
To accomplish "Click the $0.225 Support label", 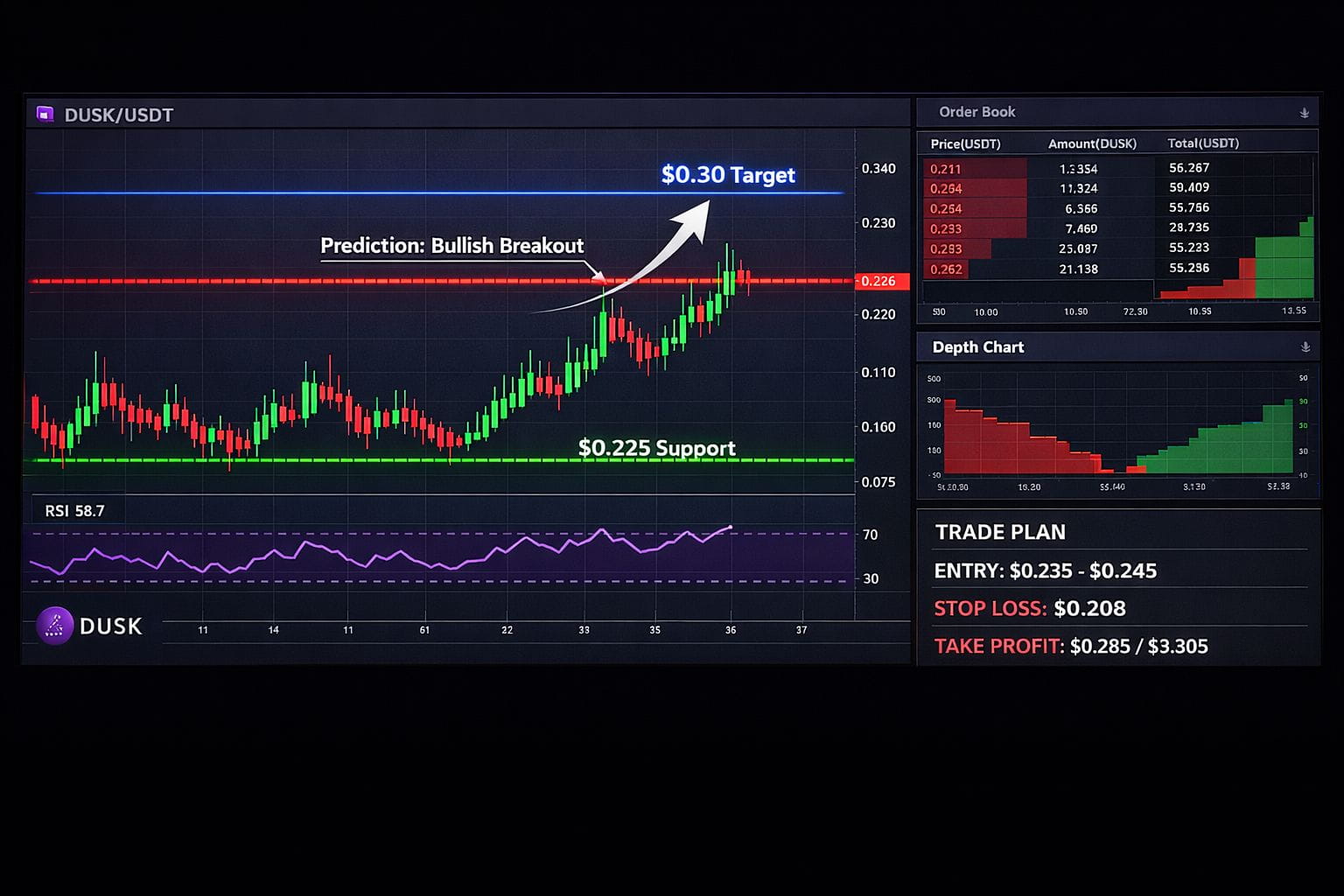I will click(656, 448).
